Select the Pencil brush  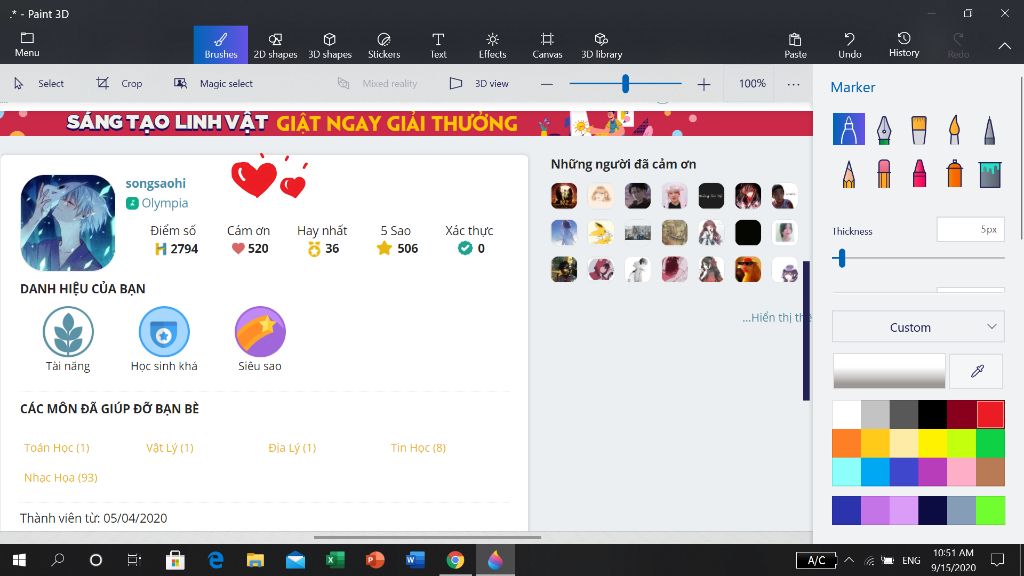click(848, 174)
